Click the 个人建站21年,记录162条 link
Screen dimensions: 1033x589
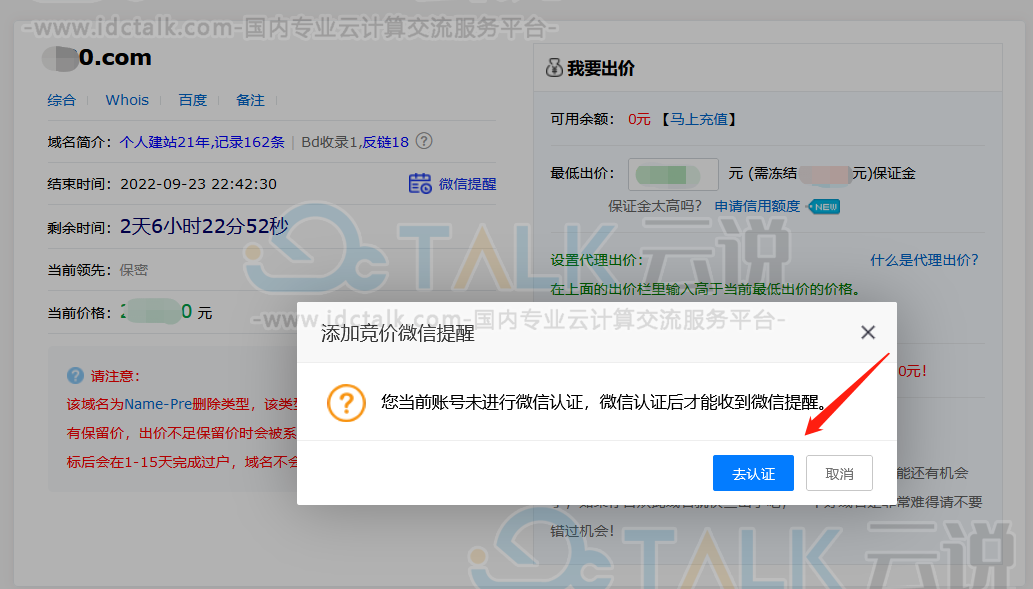[x=202, y=142]
